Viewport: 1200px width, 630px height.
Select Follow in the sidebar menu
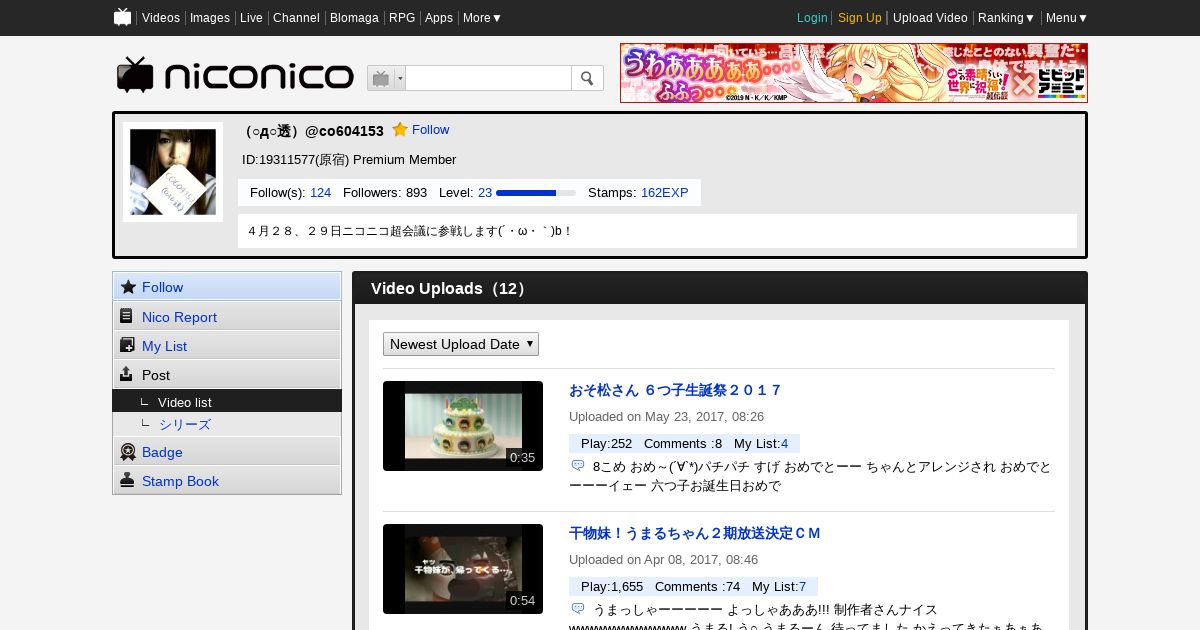[x=227, y=287]
